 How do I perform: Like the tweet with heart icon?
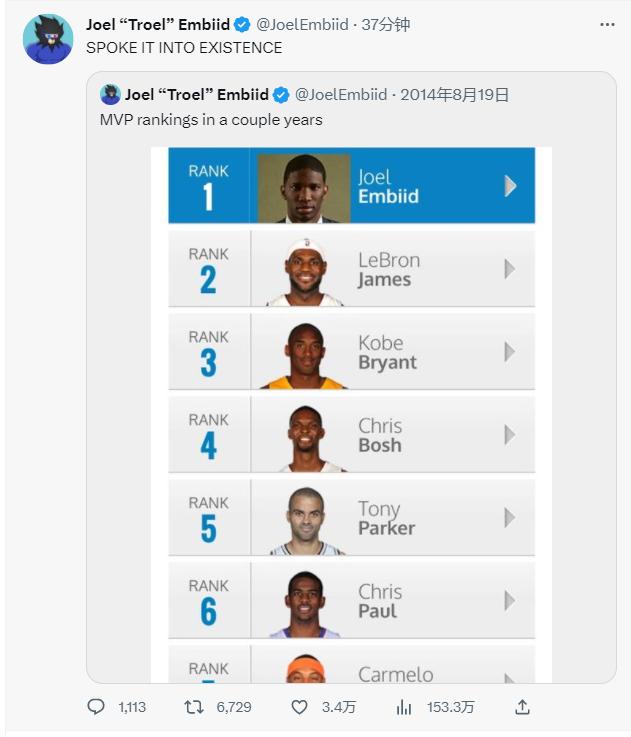point(299,707)
